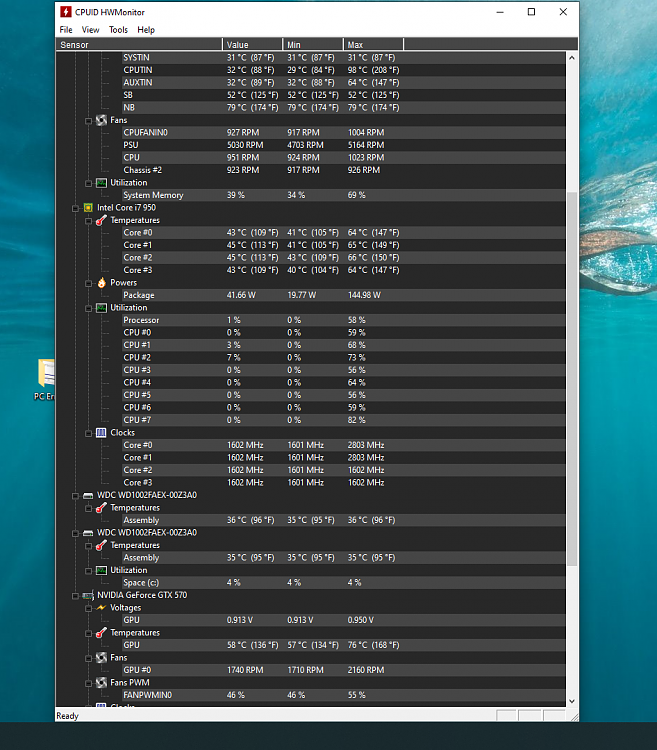
Task: Collapse the Intel Core i7 950 tree node
Action: 76,208
